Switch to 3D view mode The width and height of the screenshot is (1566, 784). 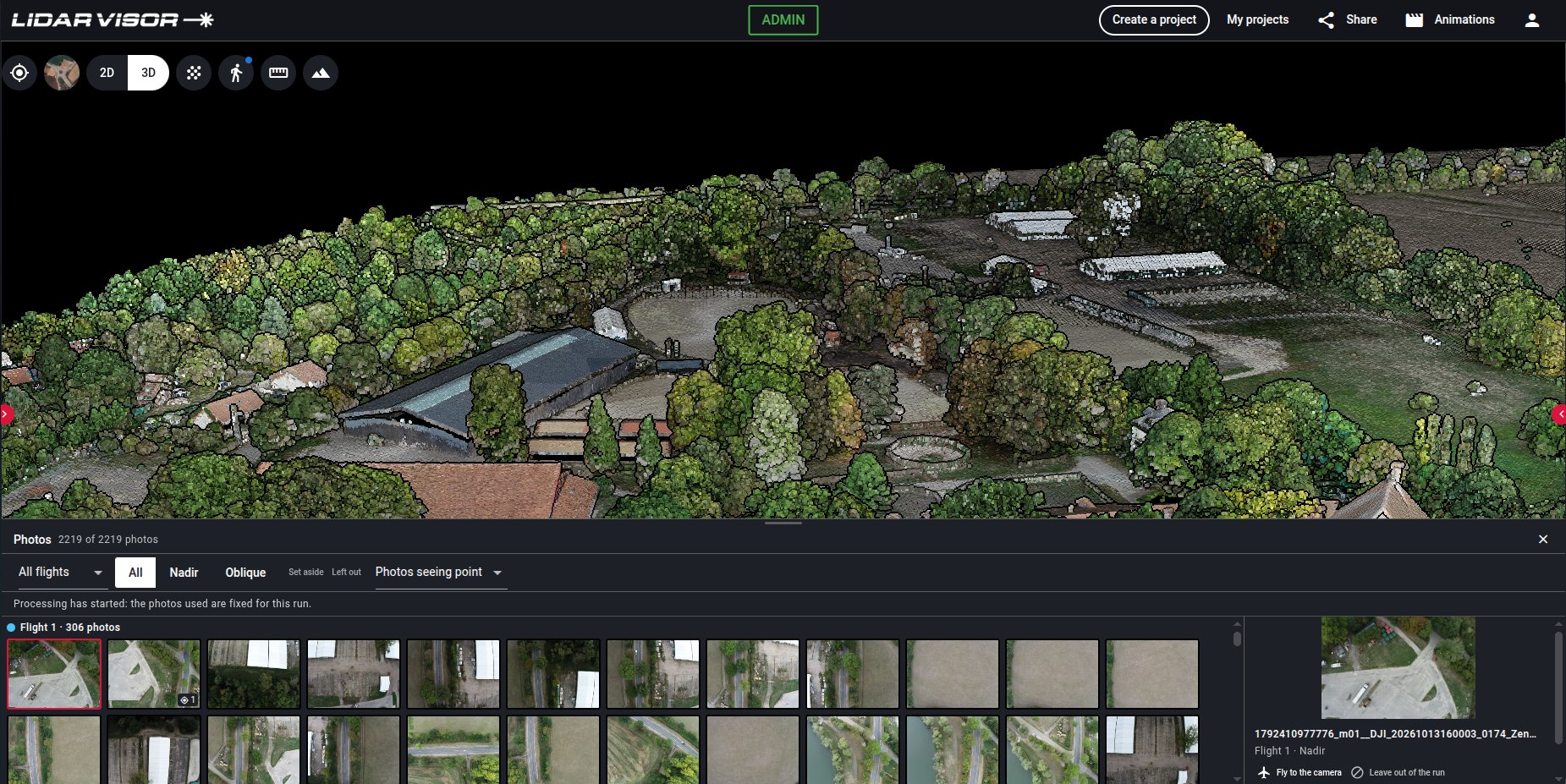coord(148,73)
